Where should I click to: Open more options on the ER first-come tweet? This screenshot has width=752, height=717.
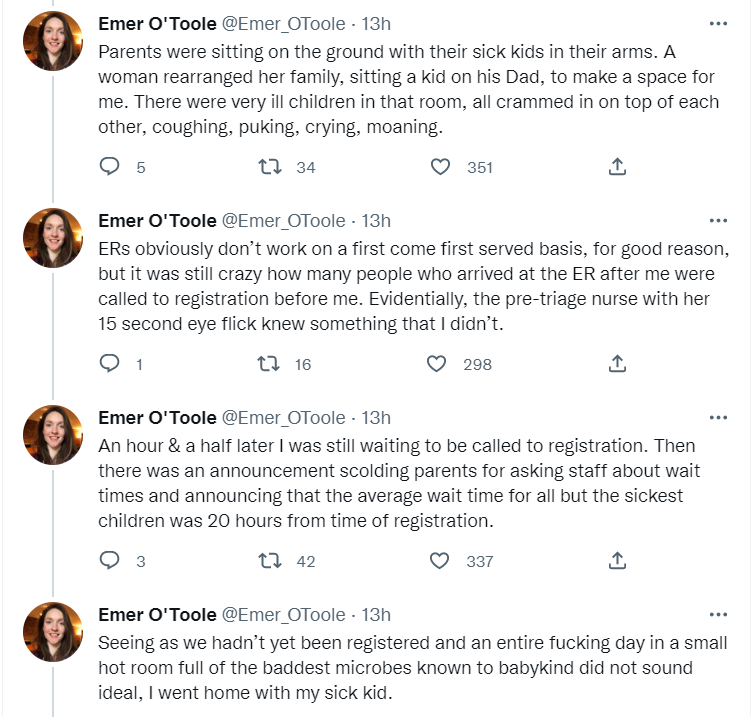point(718,220)
